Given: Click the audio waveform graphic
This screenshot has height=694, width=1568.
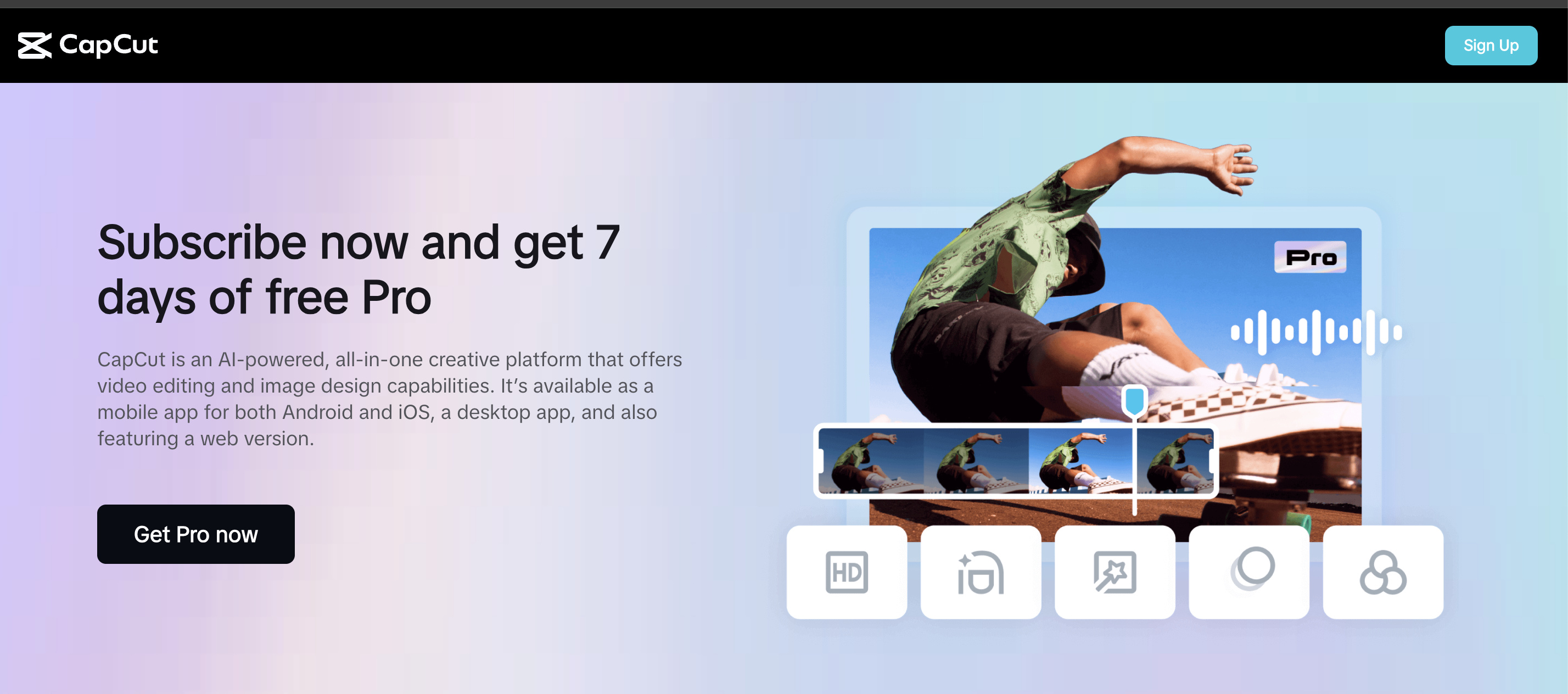Looking at the screenshot, I should tap(1316, 332).
